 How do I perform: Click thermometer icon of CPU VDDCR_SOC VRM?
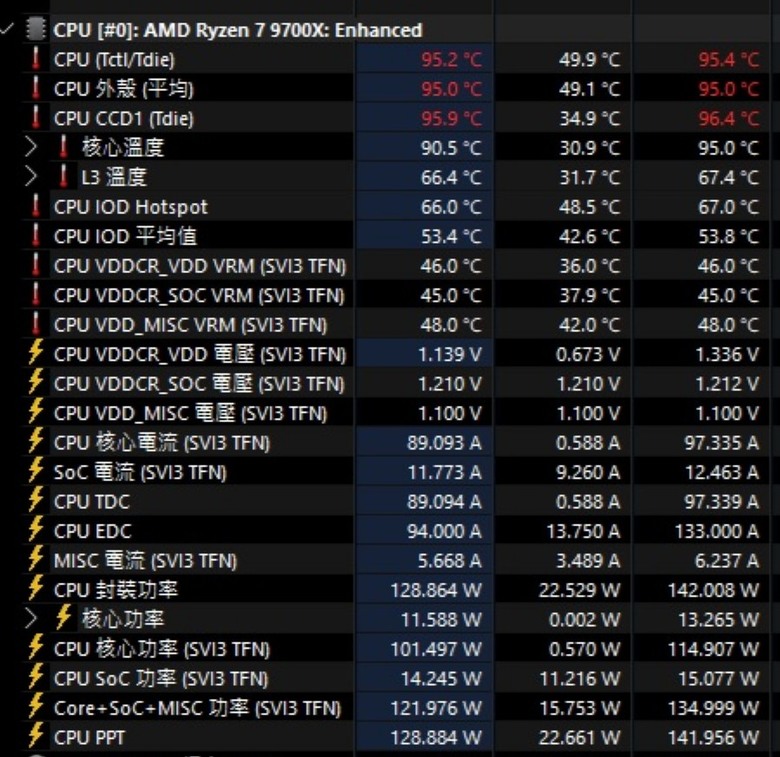35,294
